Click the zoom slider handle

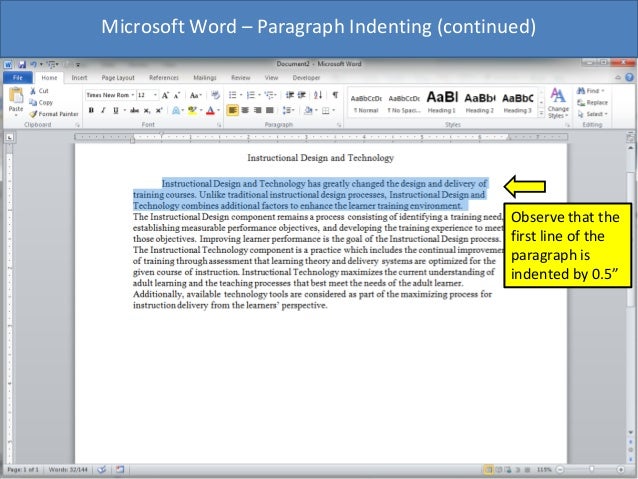(x=591, y=469)
